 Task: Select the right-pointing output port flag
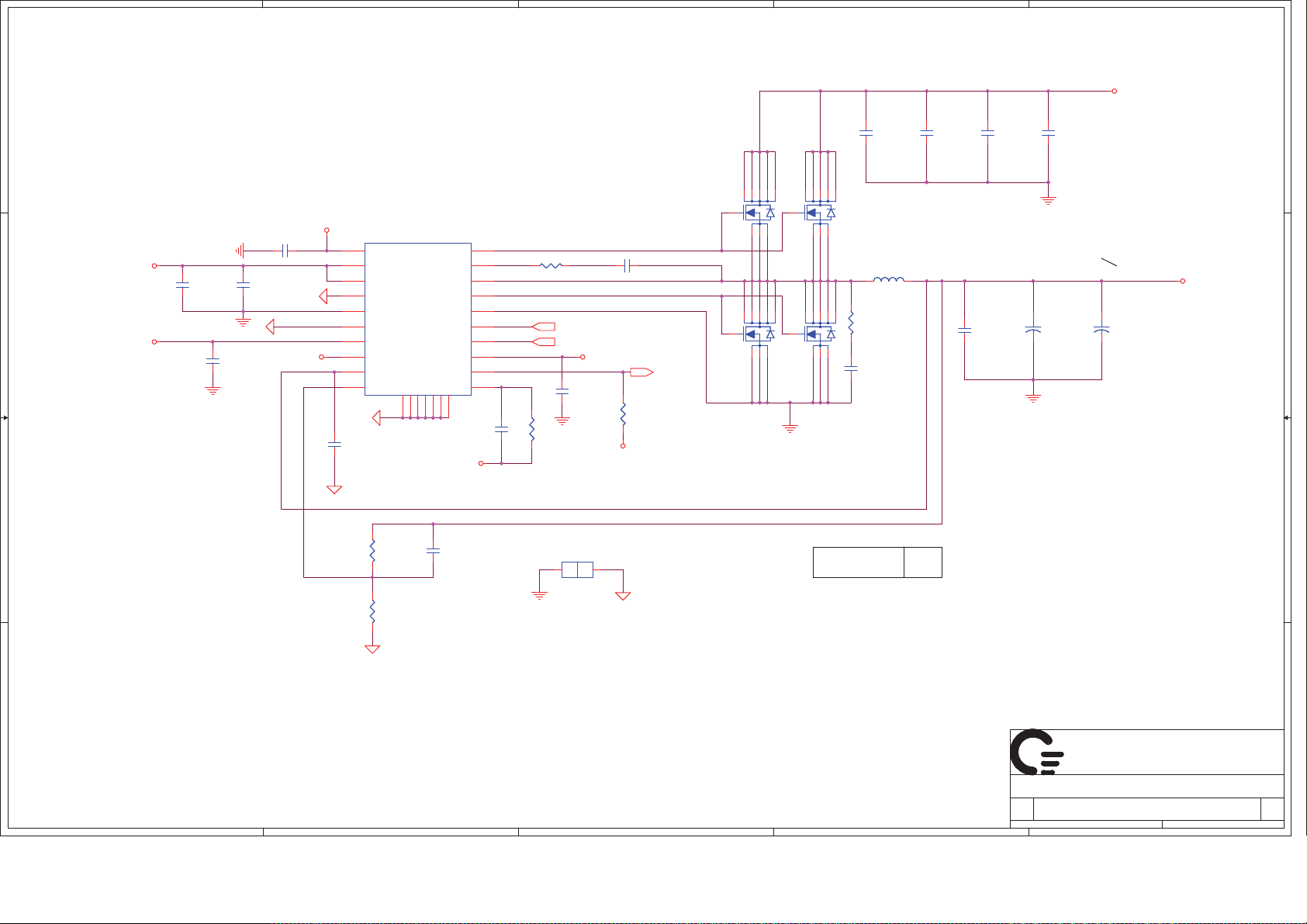641,372
